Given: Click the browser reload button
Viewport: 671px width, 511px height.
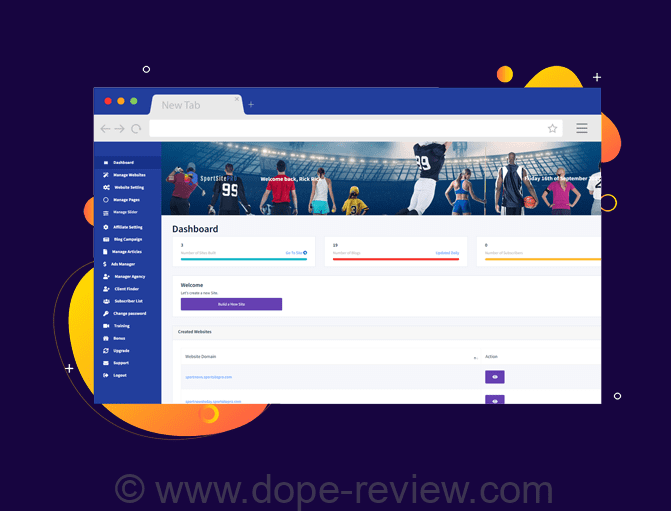Looking at the screenshot, I should 134,129.
